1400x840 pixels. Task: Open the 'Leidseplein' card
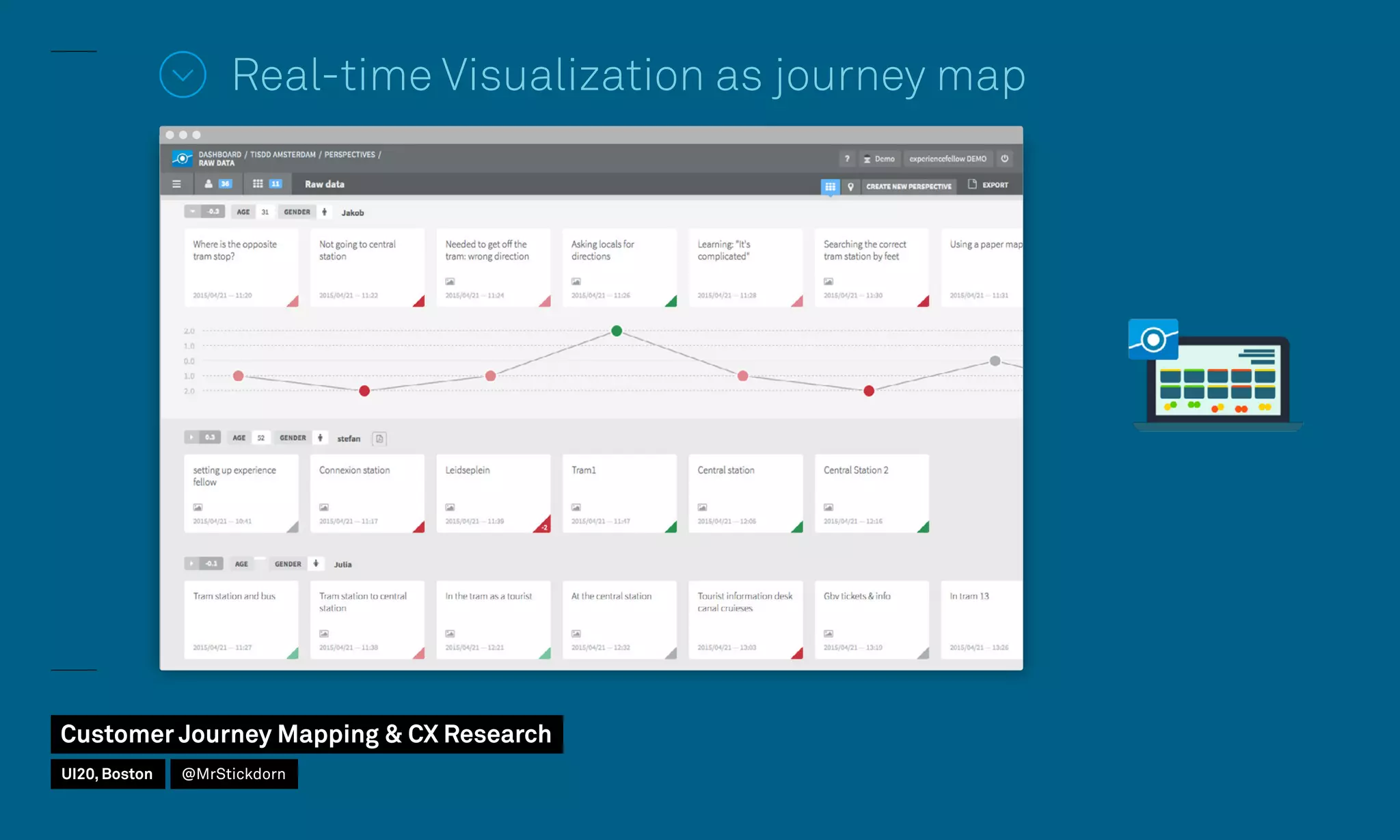pyautogui.click(x=494, y=493)
